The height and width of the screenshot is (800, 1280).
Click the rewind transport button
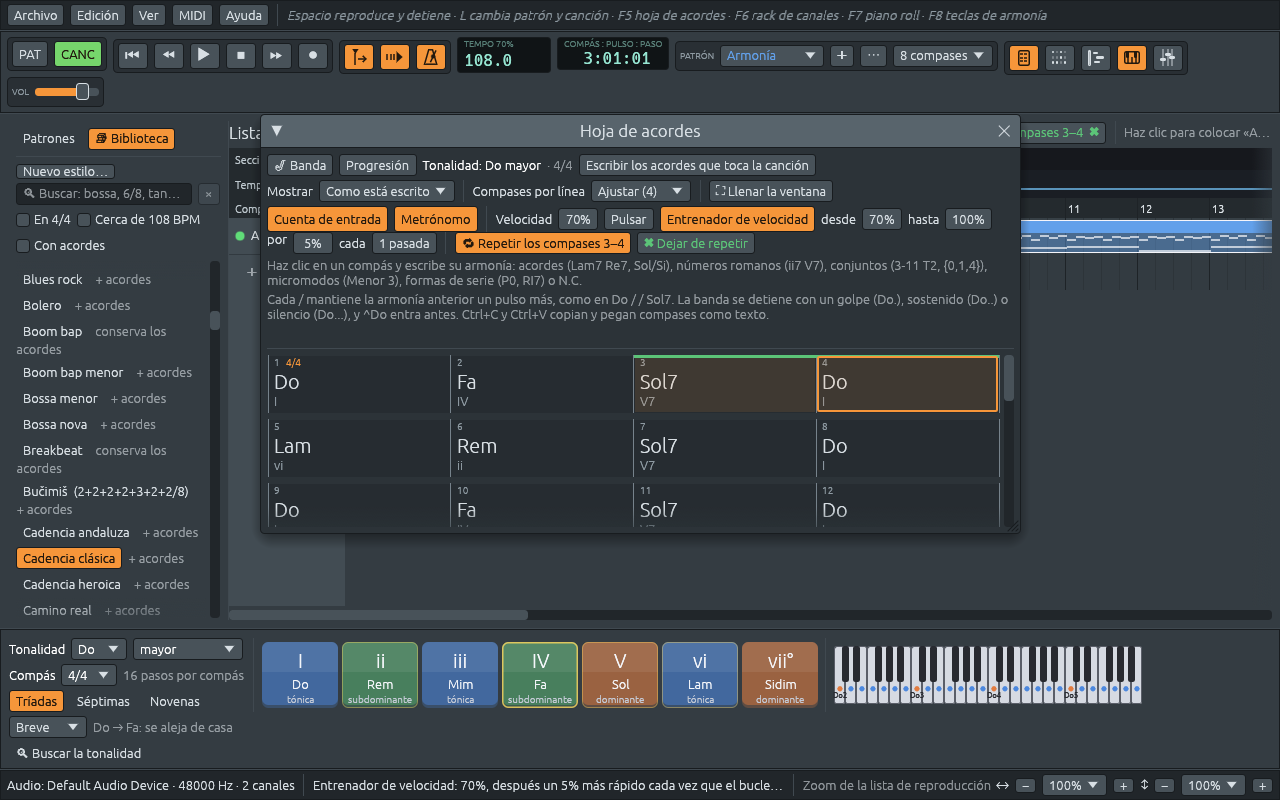point(168,56)
